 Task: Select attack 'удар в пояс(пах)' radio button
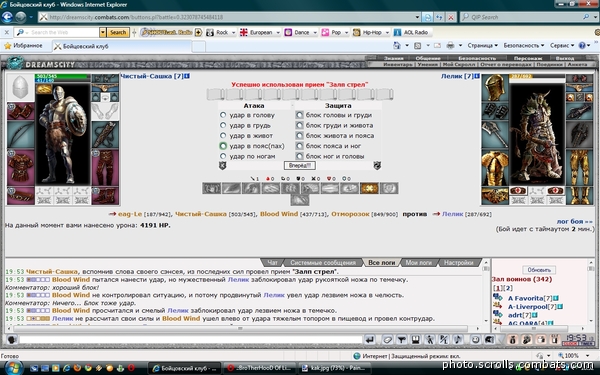(223, 146)
